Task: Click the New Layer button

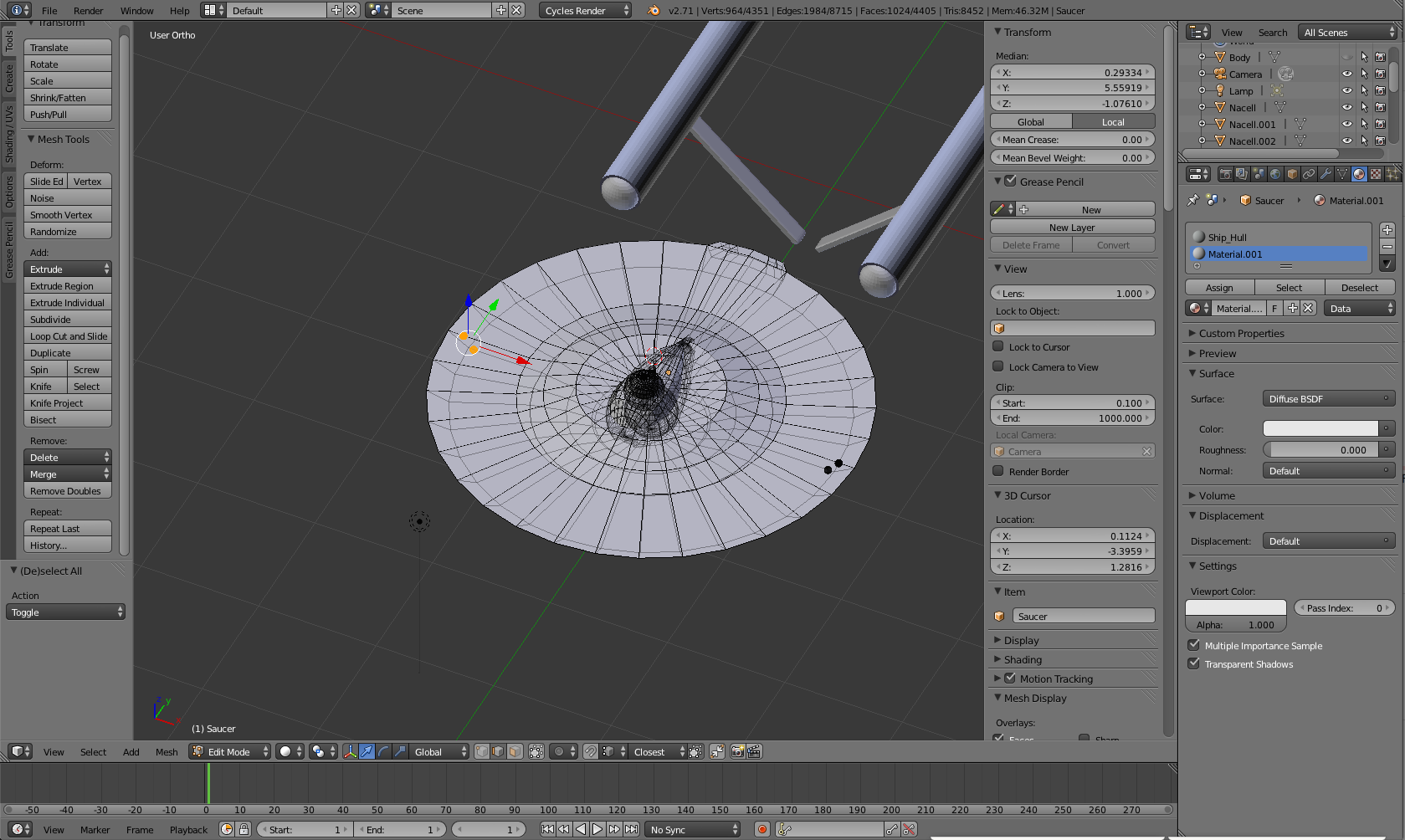Action: [x=1072, y=227]
